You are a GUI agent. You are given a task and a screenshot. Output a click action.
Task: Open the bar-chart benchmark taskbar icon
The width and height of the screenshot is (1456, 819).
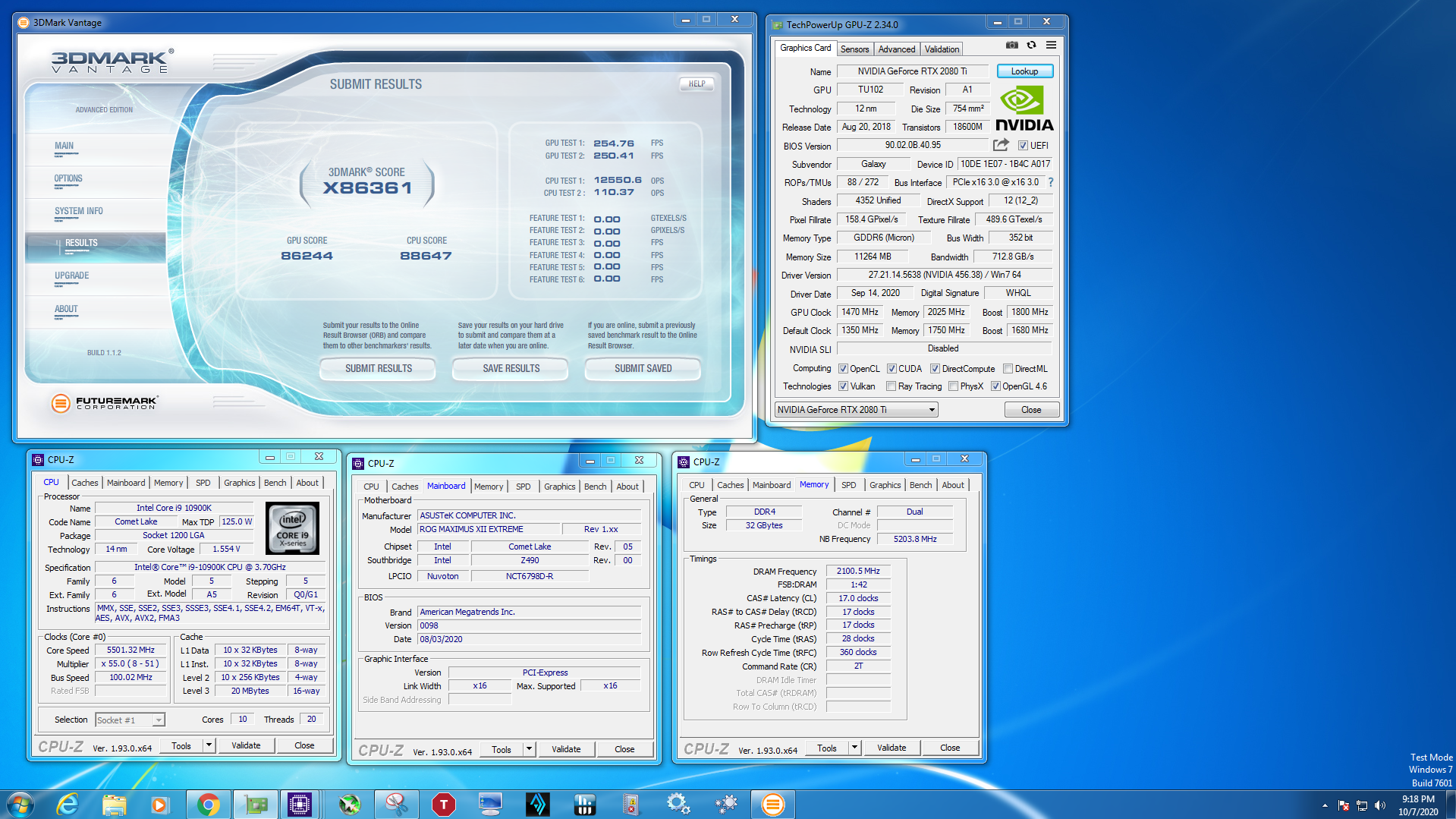tap(584, 805)
